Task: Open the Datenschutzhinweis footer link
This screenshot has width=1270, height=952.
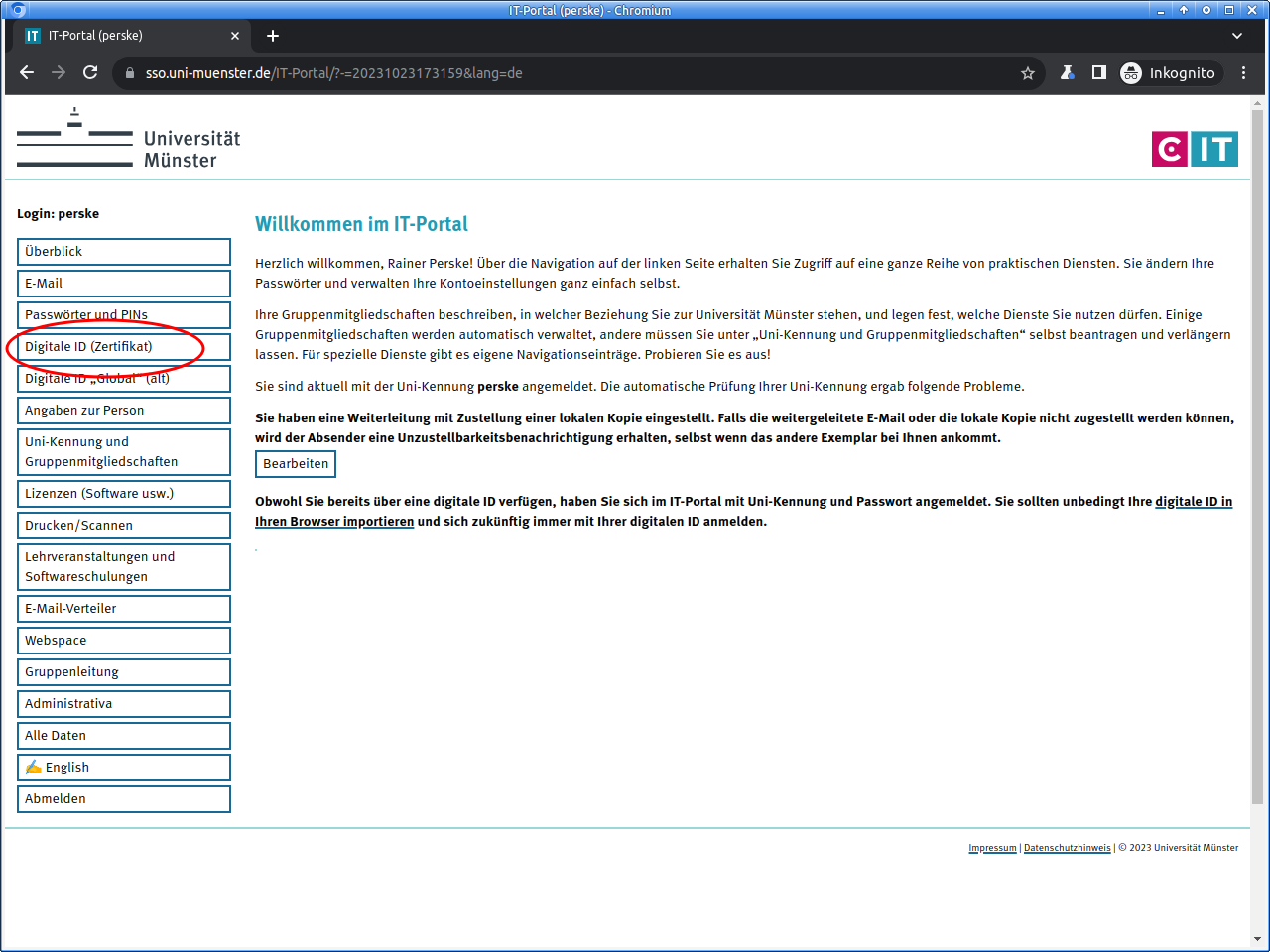Action: (x=1067, y=848)
